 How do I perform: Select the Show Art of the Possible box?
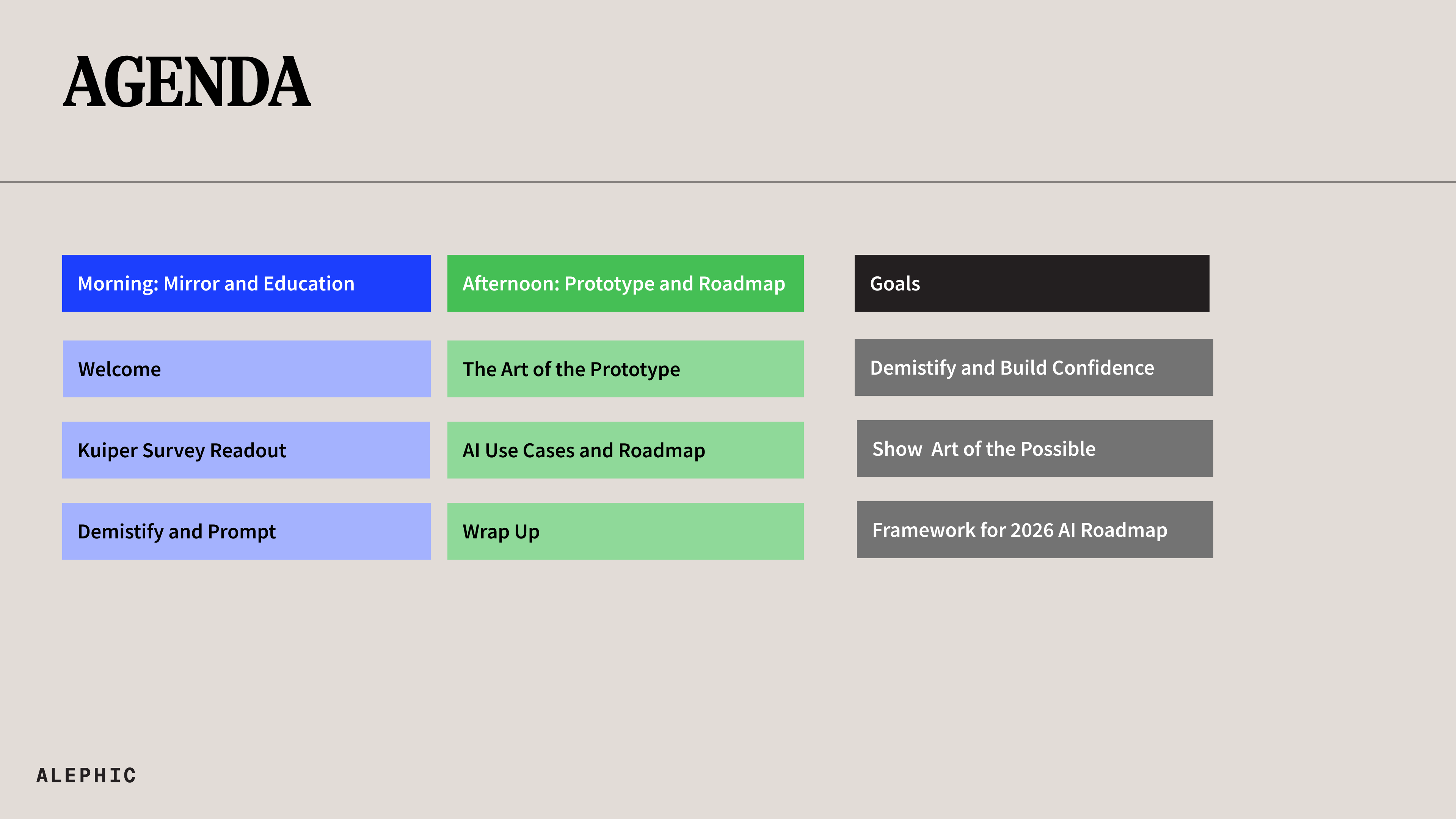point(1034,449)
